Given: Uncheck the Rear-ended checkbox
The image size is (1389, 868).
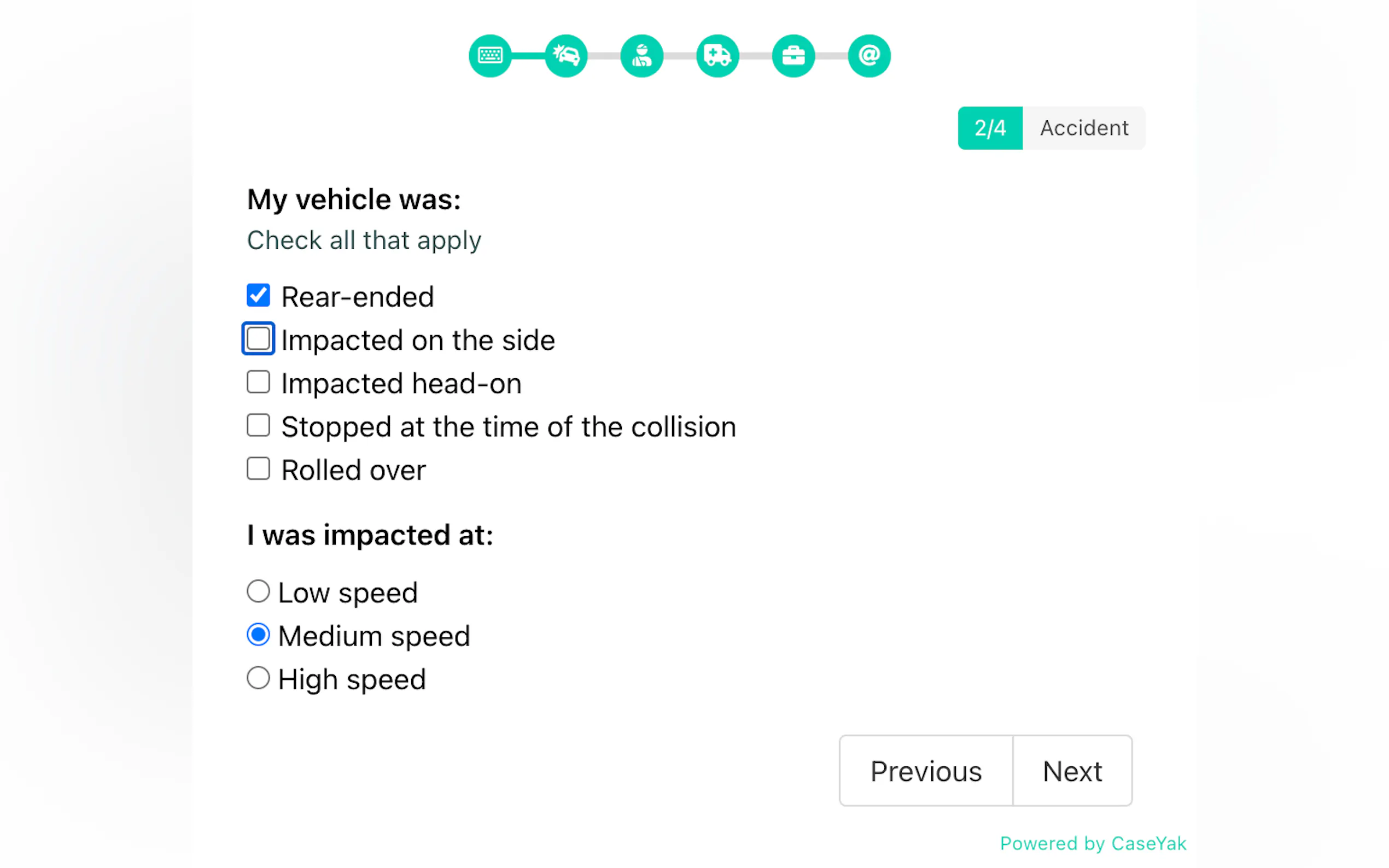Looking at the screenshot, I should (x=259, y=296).
